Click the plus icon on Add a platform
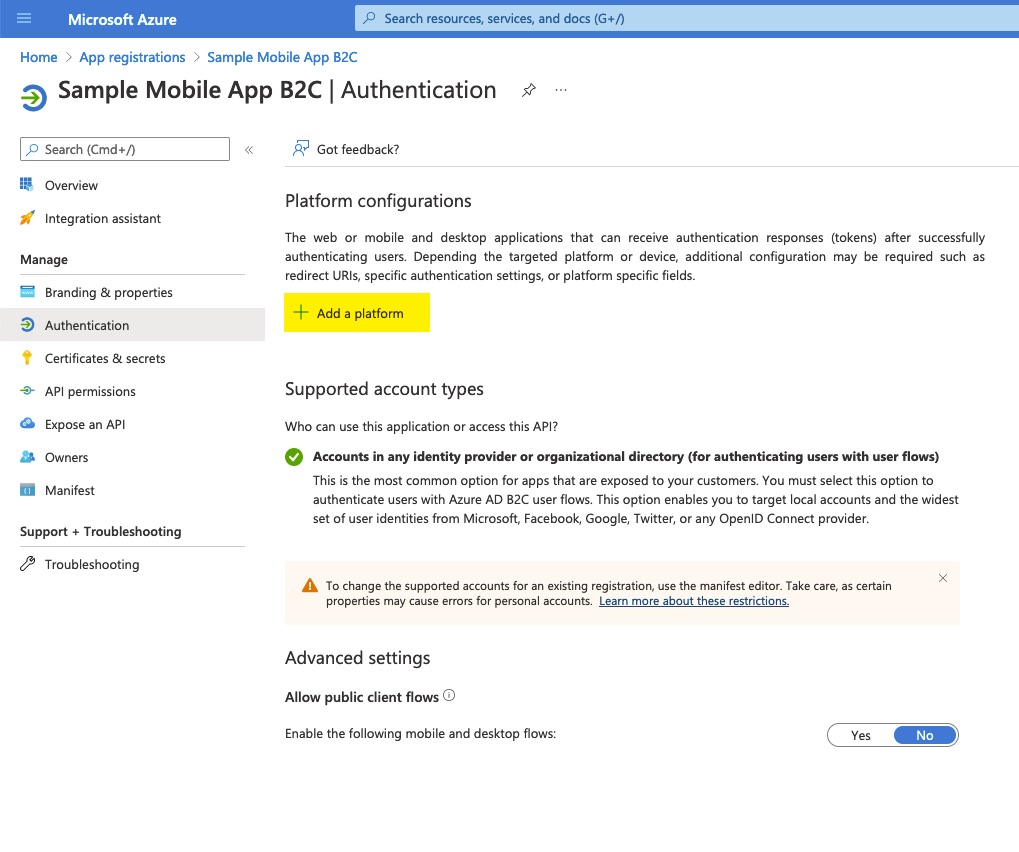This screenshot has width=1019, height=852. click(x=301, y=313)
